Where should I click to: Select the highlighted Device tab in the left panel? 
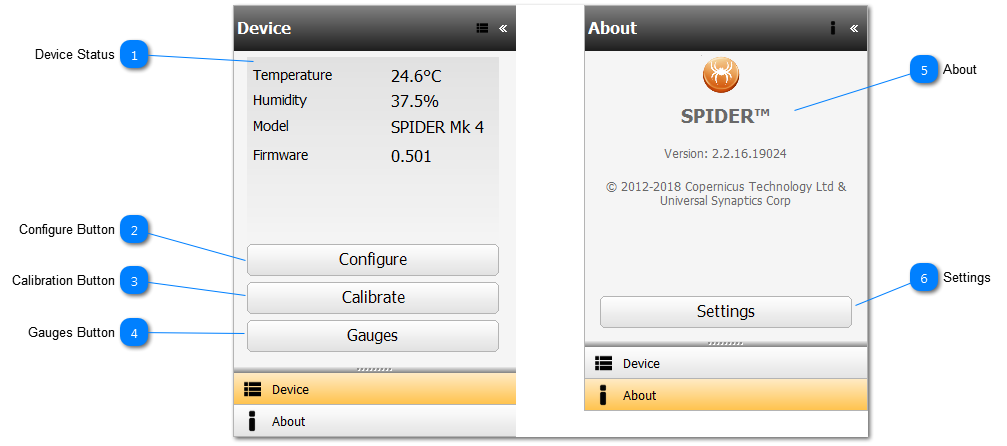pyautogui.click(x=374, y=390)
